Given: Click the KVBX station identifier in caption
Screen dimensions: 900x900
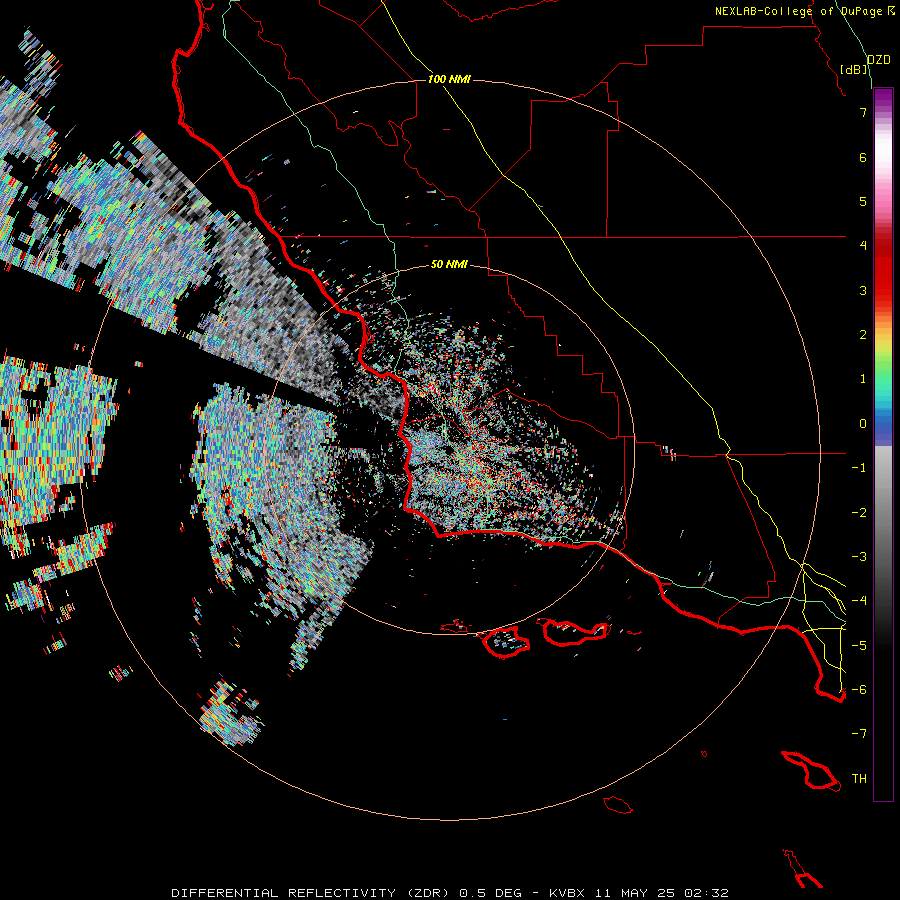Looking at the screenshot, I should (567, 893).
